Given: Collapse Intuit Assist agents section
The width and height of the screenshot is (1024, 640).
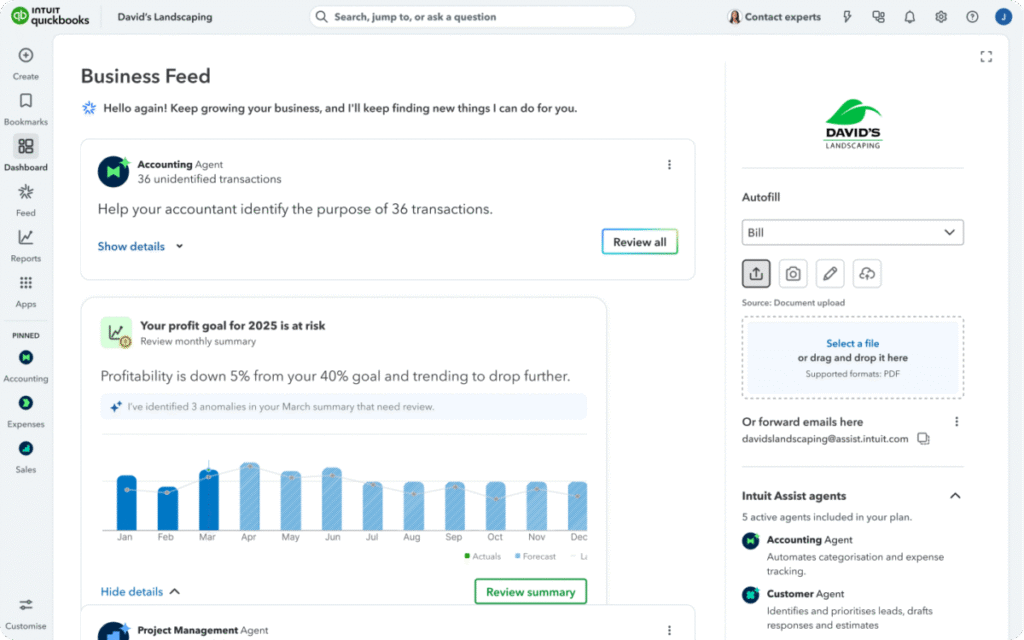Looking at the screenshot, I should pyautogui.click(x=955, y=496).
